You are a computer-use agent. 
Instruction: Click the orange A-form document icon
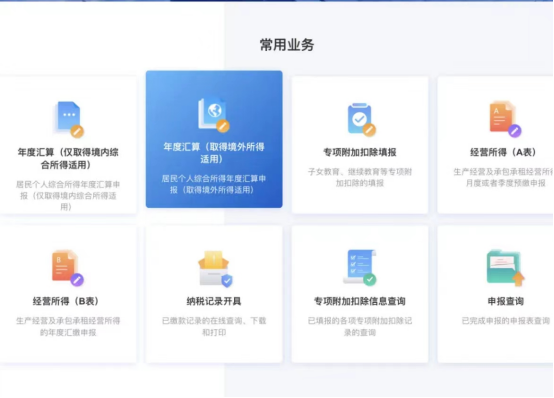pos(505,118)
